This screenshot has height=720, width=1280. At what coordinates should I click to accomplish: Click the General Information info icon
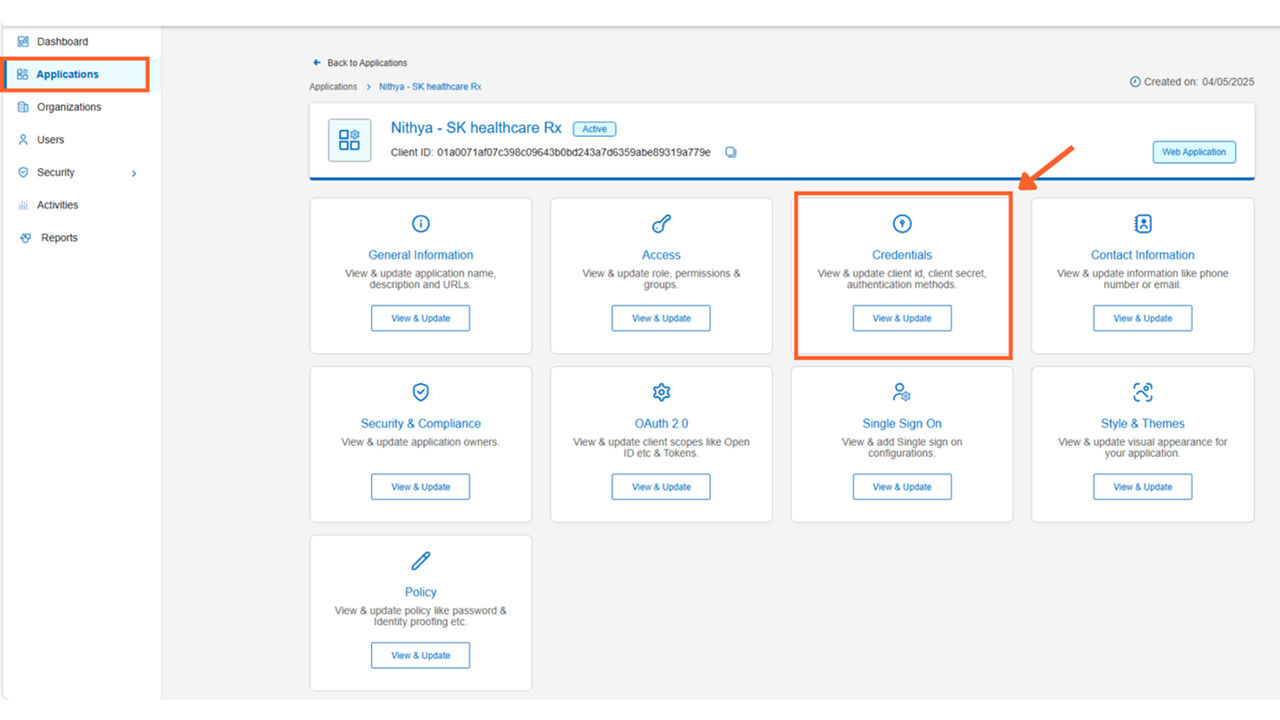coord(421,224)
